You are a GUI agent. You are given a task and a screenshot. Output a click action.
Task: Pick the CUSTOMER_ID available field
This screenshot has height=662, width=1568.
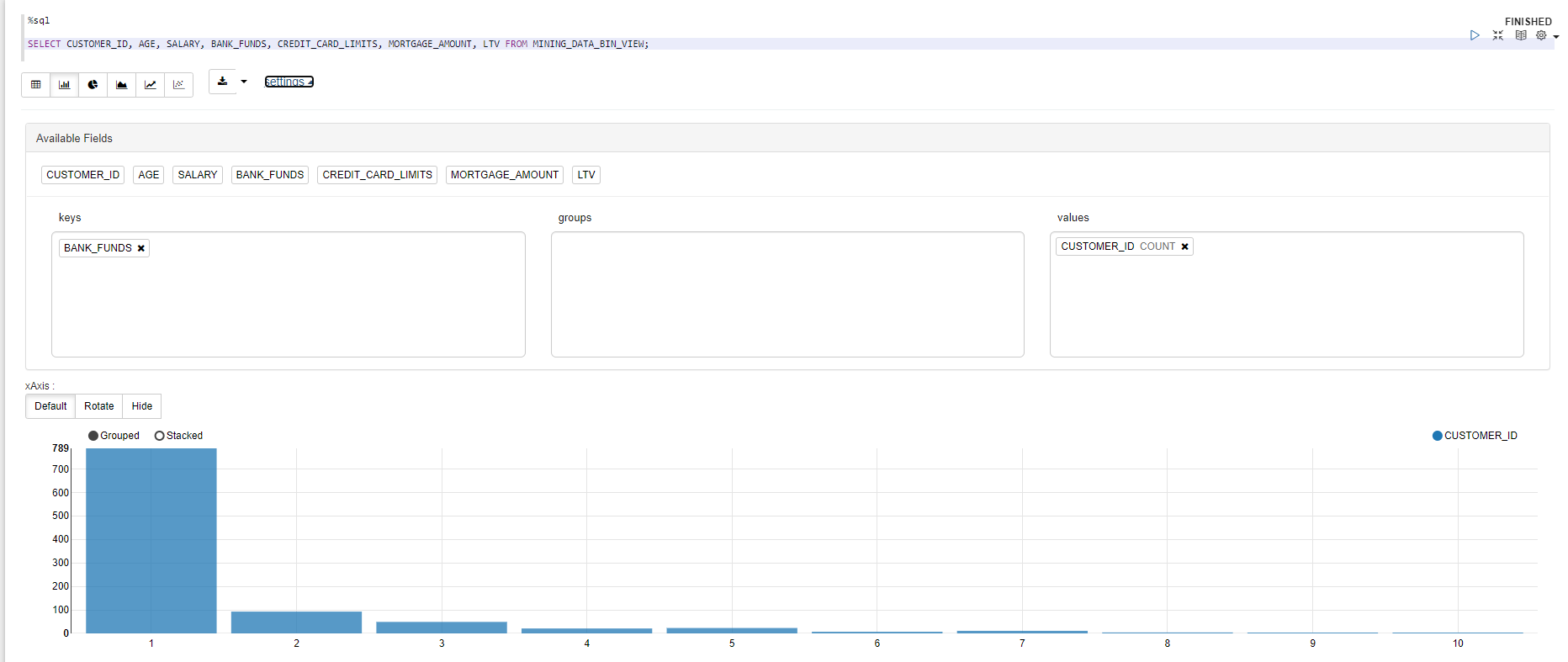click(x=82, y=175)
